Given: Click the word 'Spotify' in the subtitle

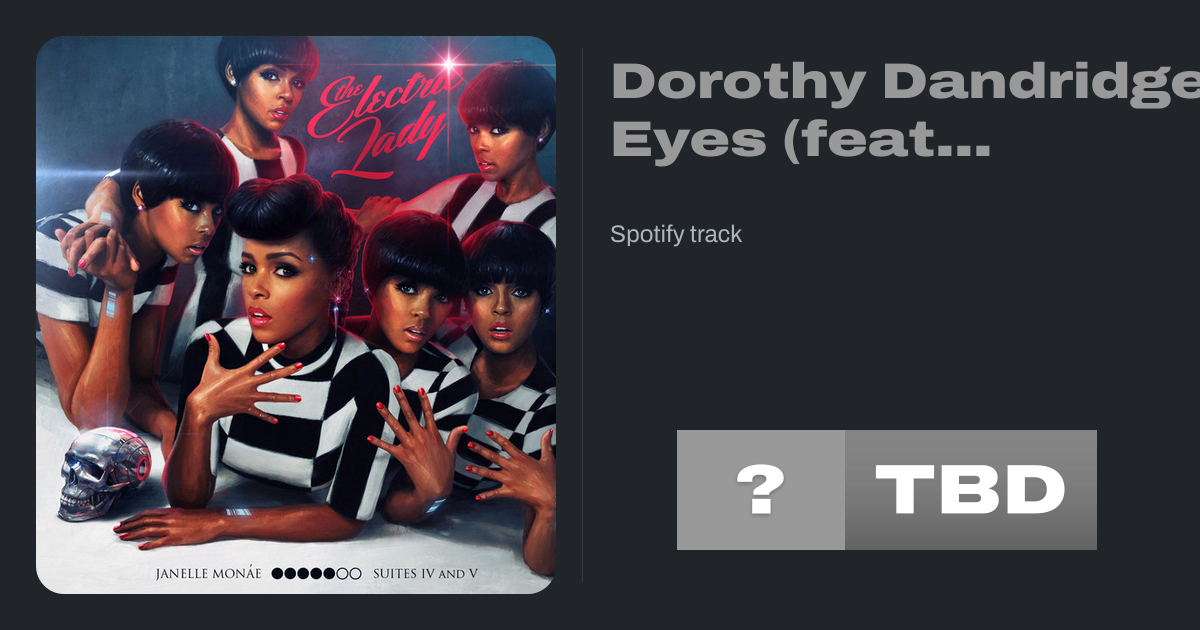Looking at the screenshot, I should coord(646,235).
